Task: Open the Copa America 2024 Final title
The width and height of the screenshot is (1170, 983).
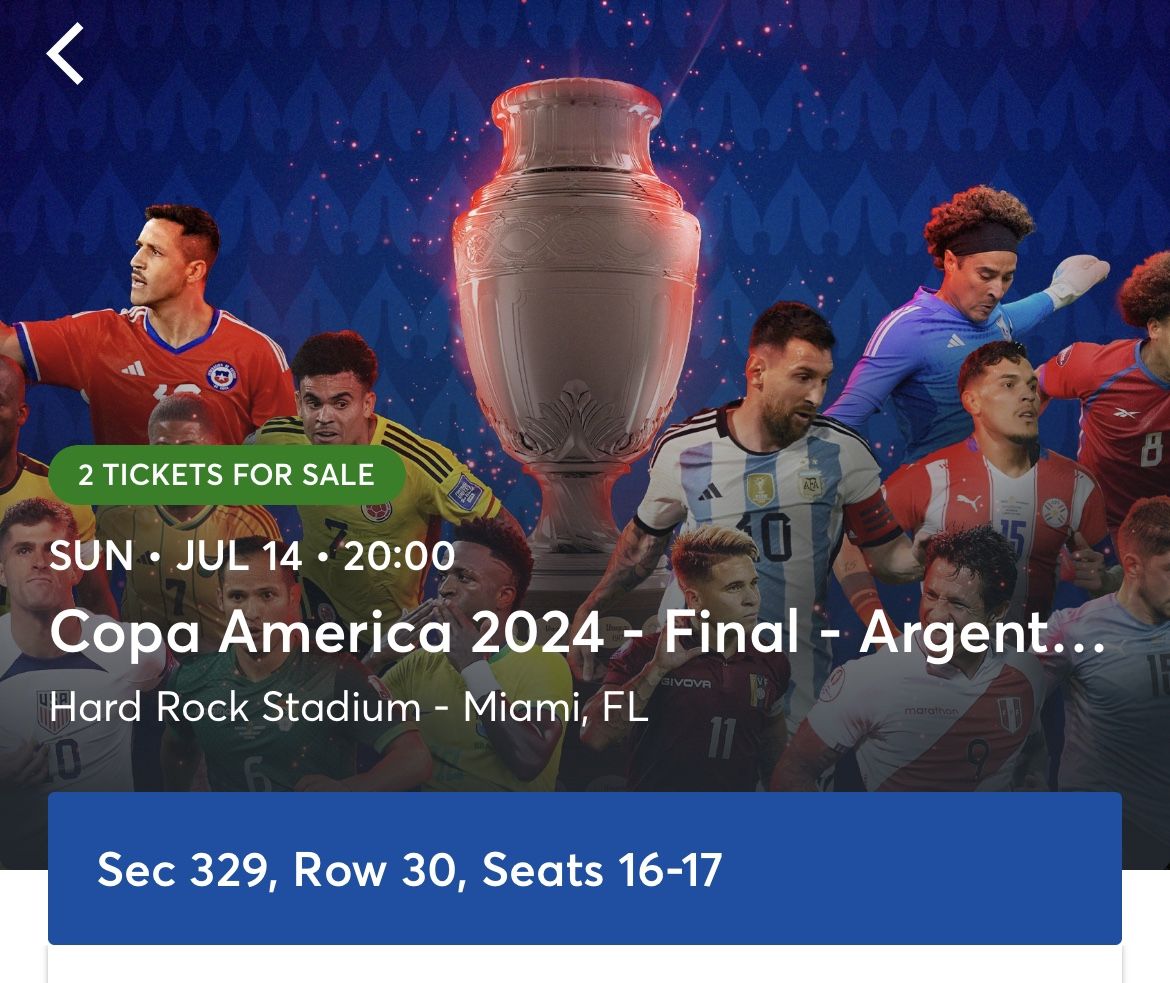Action: click(578, 633)
